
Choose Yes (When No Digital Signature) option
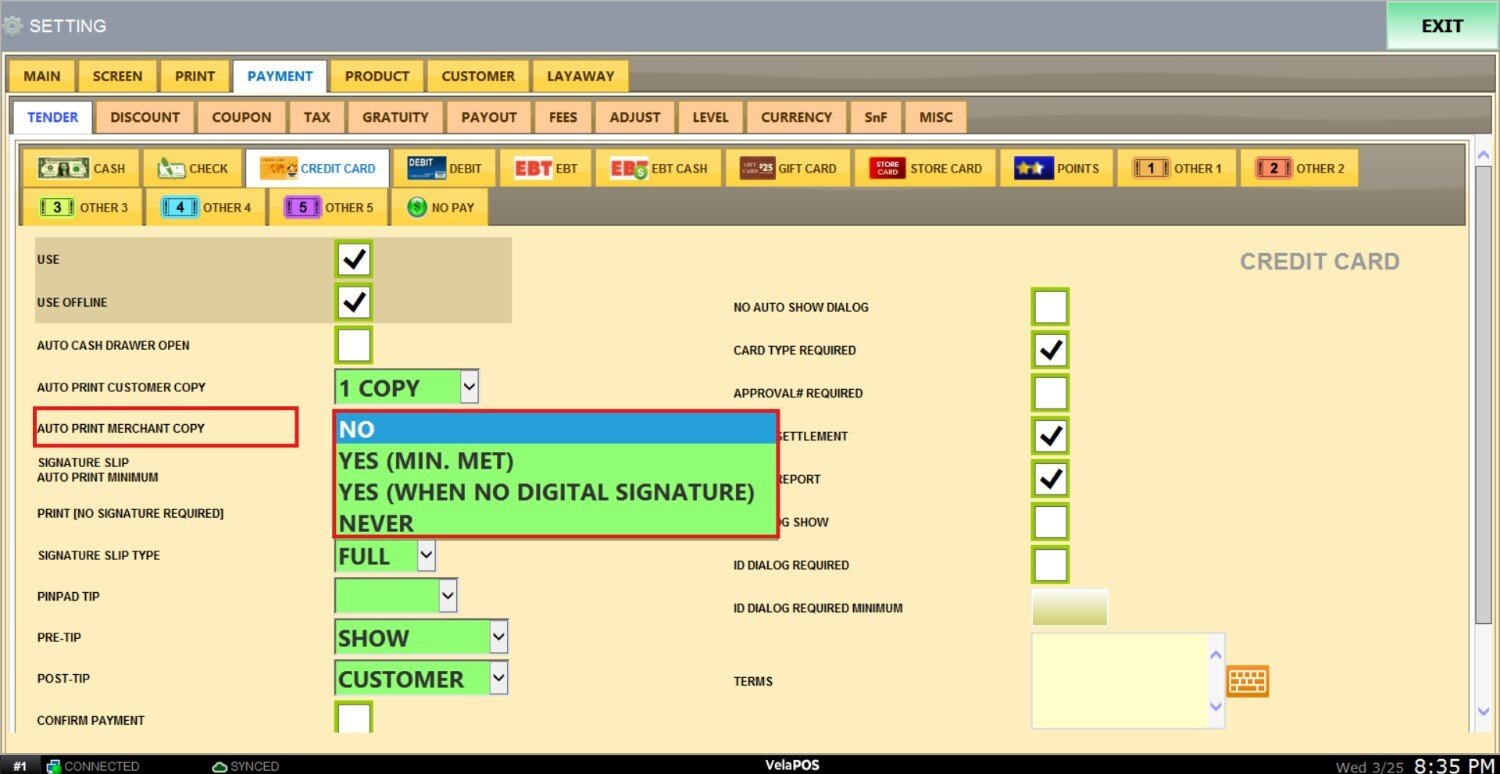coord(546,492)
